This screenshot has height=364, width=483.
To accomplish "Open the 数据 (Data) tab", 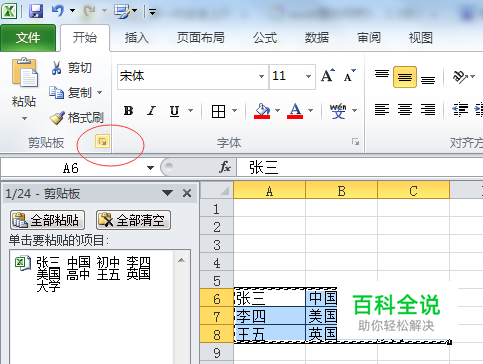I will 317,38.
